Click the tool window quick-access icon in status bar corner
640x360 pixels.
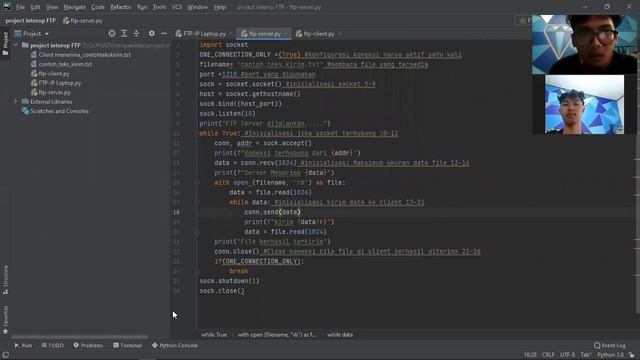[x=5, y=355]
